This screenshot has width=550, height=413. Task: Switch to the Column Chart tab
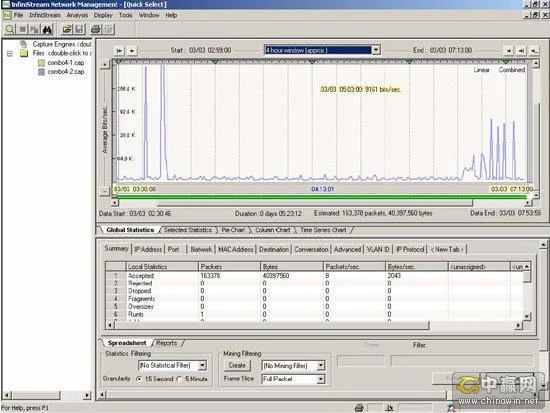click(273, 230)
